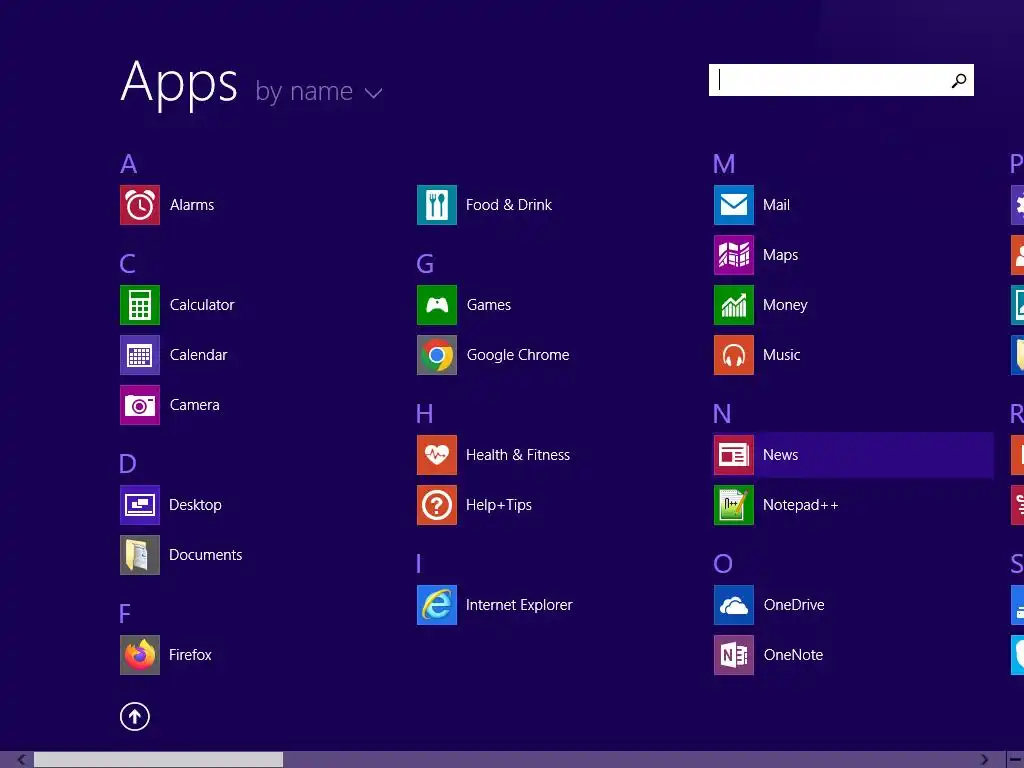Click the 'Alarms' label

[x=192, y=205]
